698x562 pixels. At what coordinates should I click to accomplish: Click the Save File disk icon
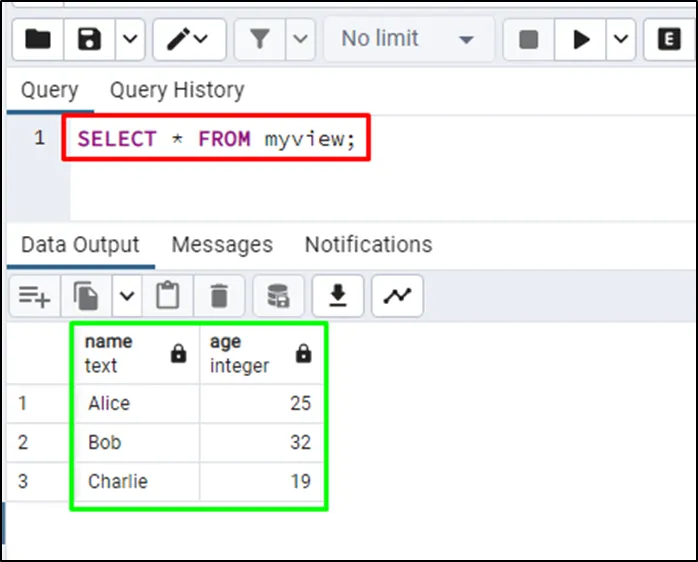90,40
